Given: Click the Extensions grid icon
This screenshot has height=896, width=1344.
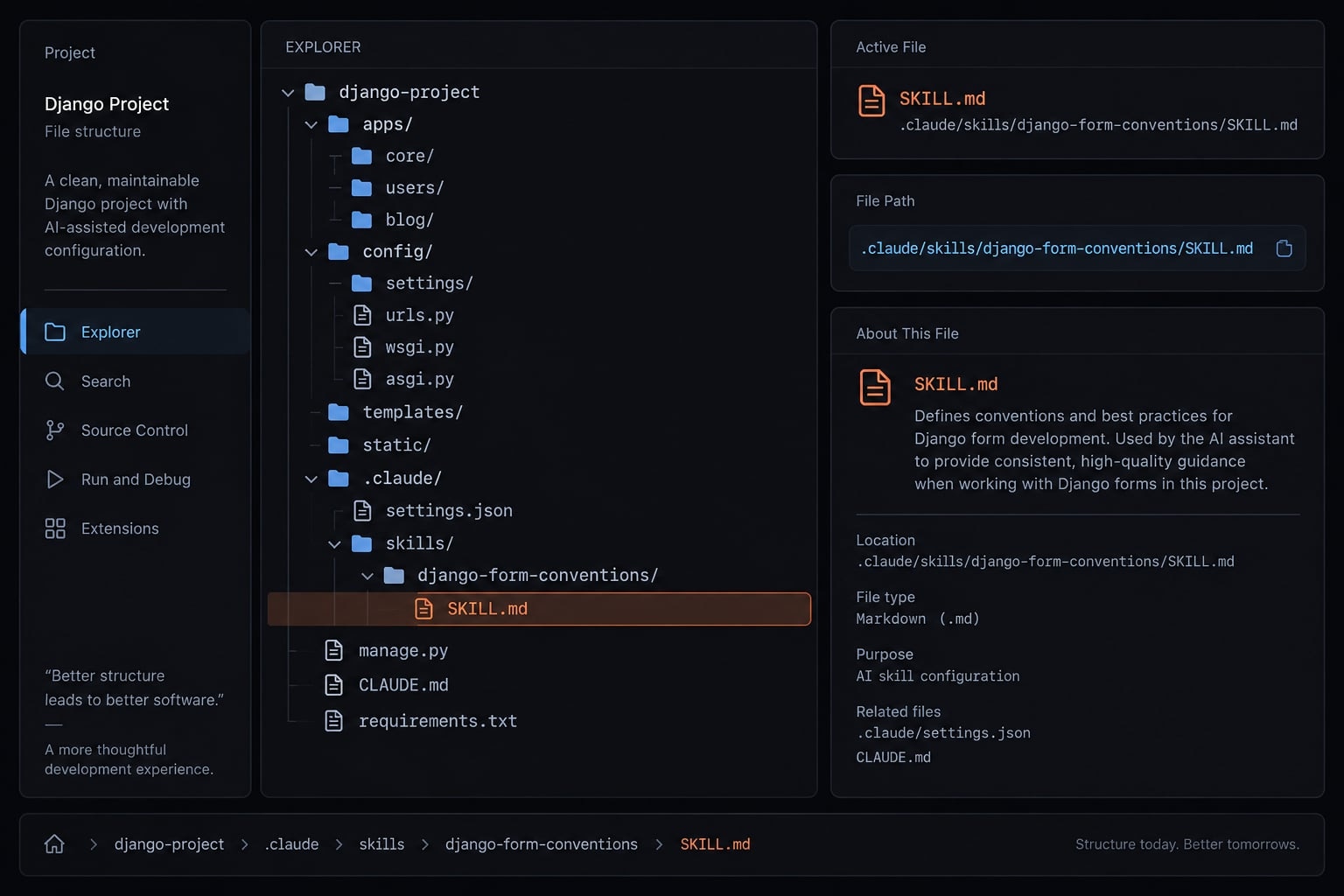Looking at the screenshot, I should (x=55, y=528).
